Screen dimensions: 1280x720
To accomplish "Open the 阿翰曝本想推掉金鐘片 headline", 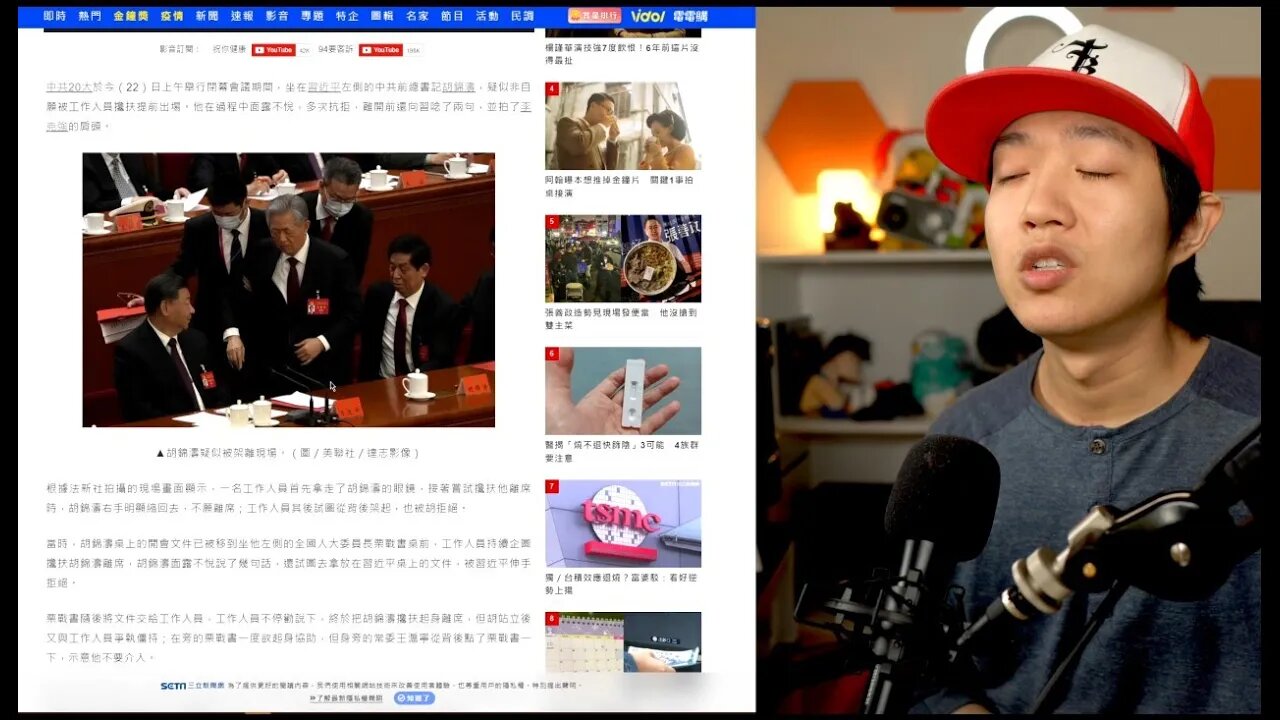I will pyautogui.click(x=619, y=186).
